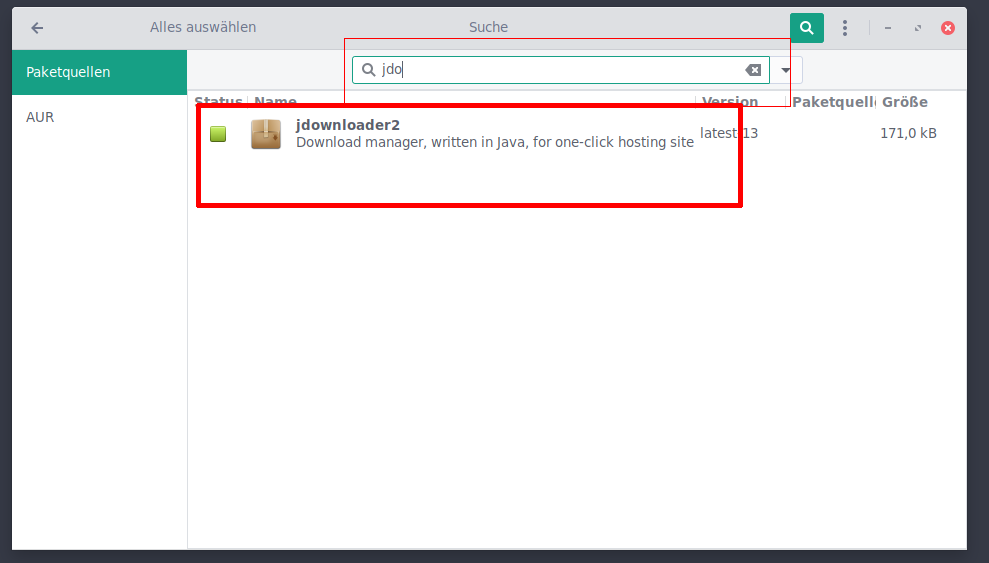Click the jdownloader2 package box icon
Viewport: 989px width, 563px height.
pyautogui.click(x=266, y=134)
